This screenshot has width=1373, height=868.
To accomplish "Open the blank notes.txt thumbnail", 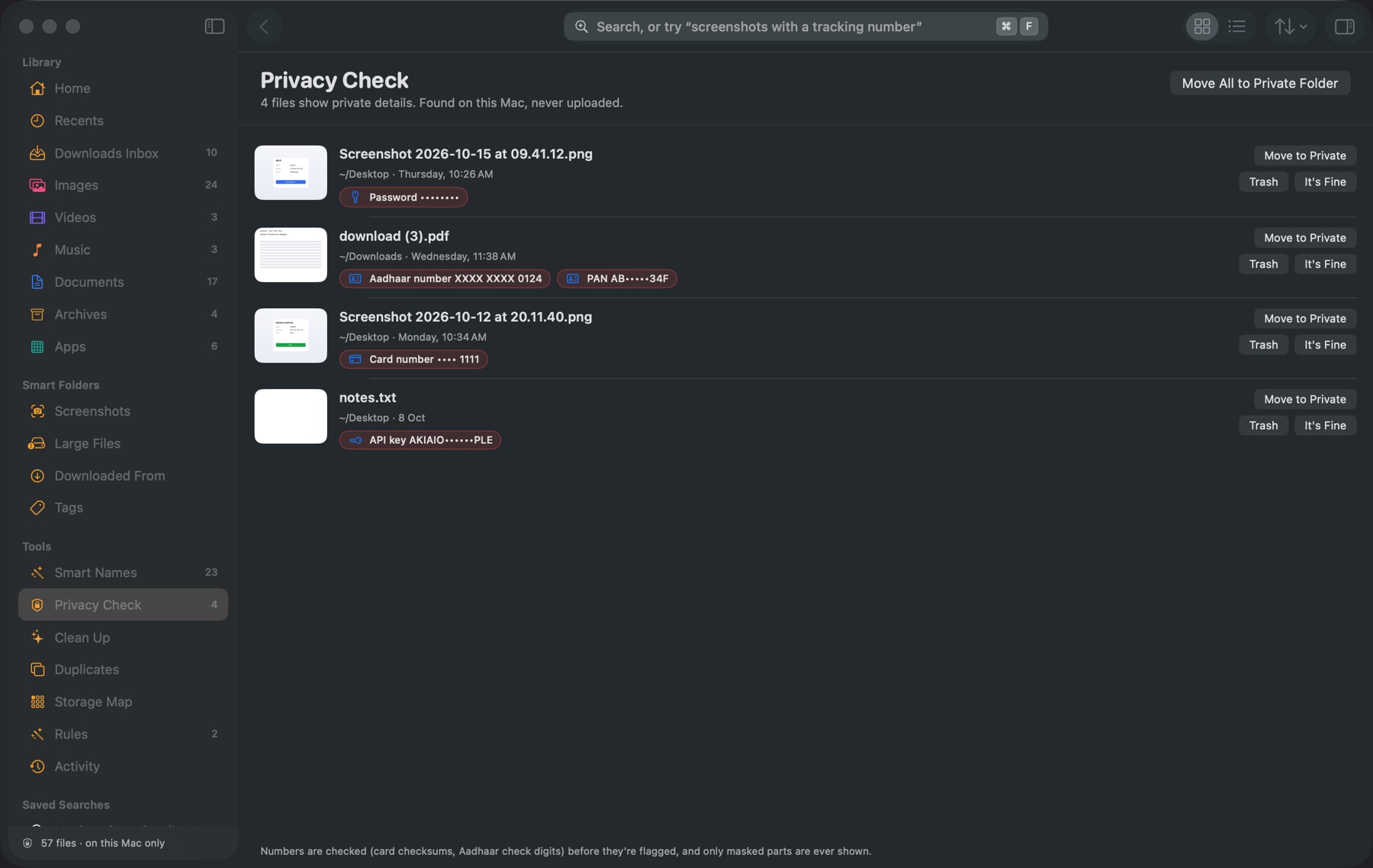I will (291, 416).
